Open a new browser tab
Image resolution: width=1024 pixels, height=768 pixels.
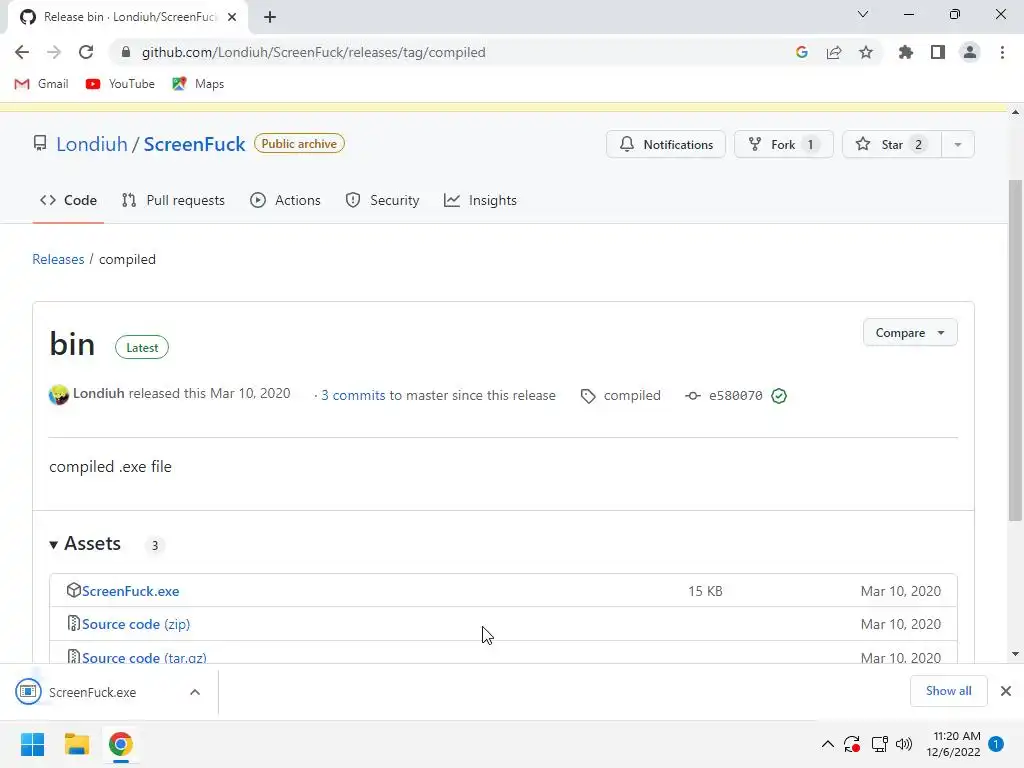pos(270,17)
